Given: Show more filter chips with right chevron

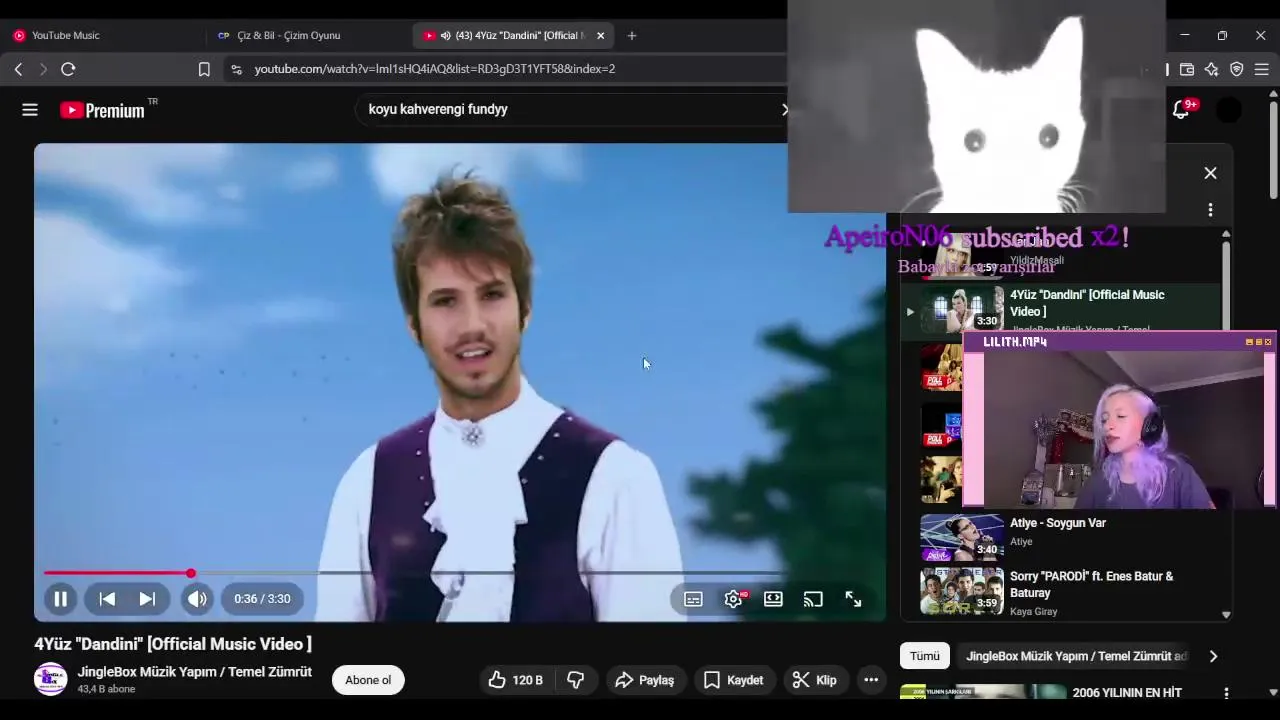Looking at the screenshot, I should tap(1213, 656).
